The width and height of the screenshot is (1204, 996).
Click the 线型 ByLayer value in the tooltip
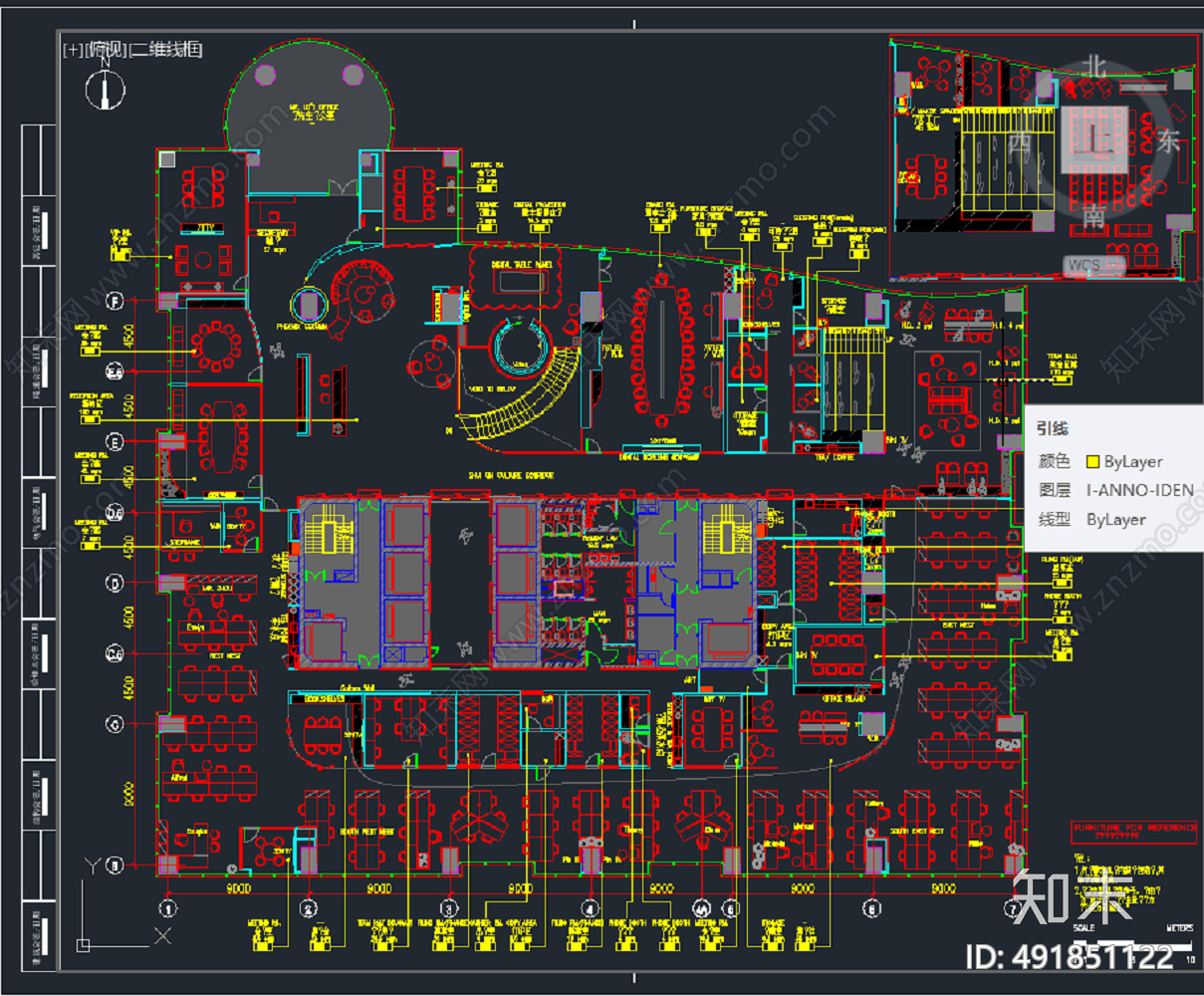click(1116, 520)
